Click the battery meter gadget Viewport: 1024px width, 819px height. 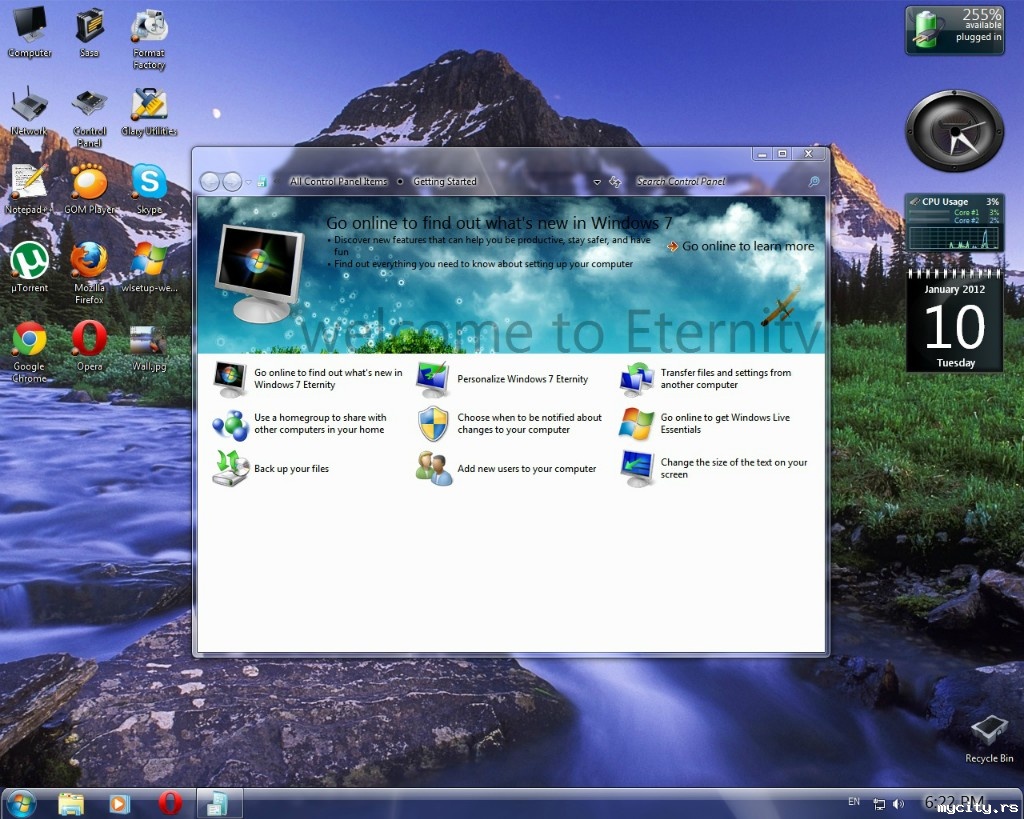point(954,30)
